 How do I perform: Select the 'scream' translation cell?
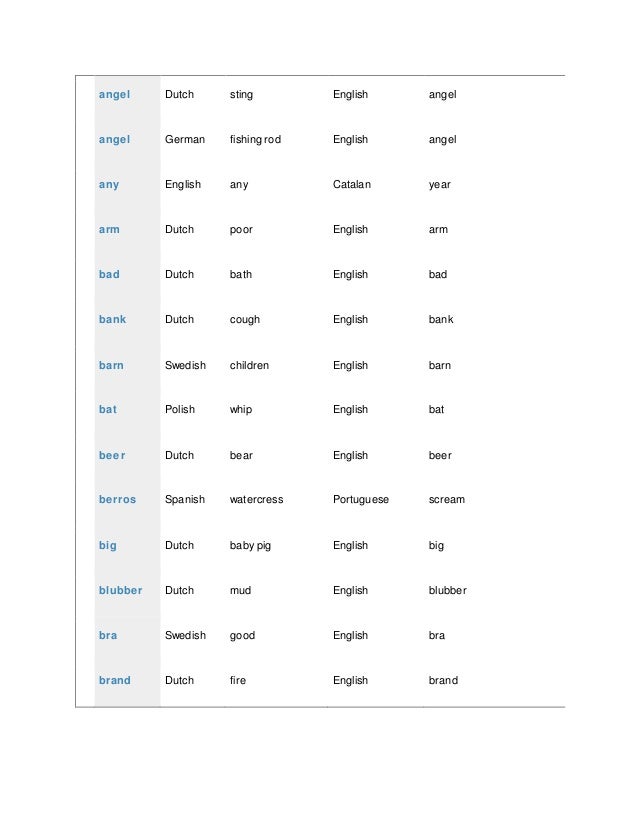tap(447, 499)
